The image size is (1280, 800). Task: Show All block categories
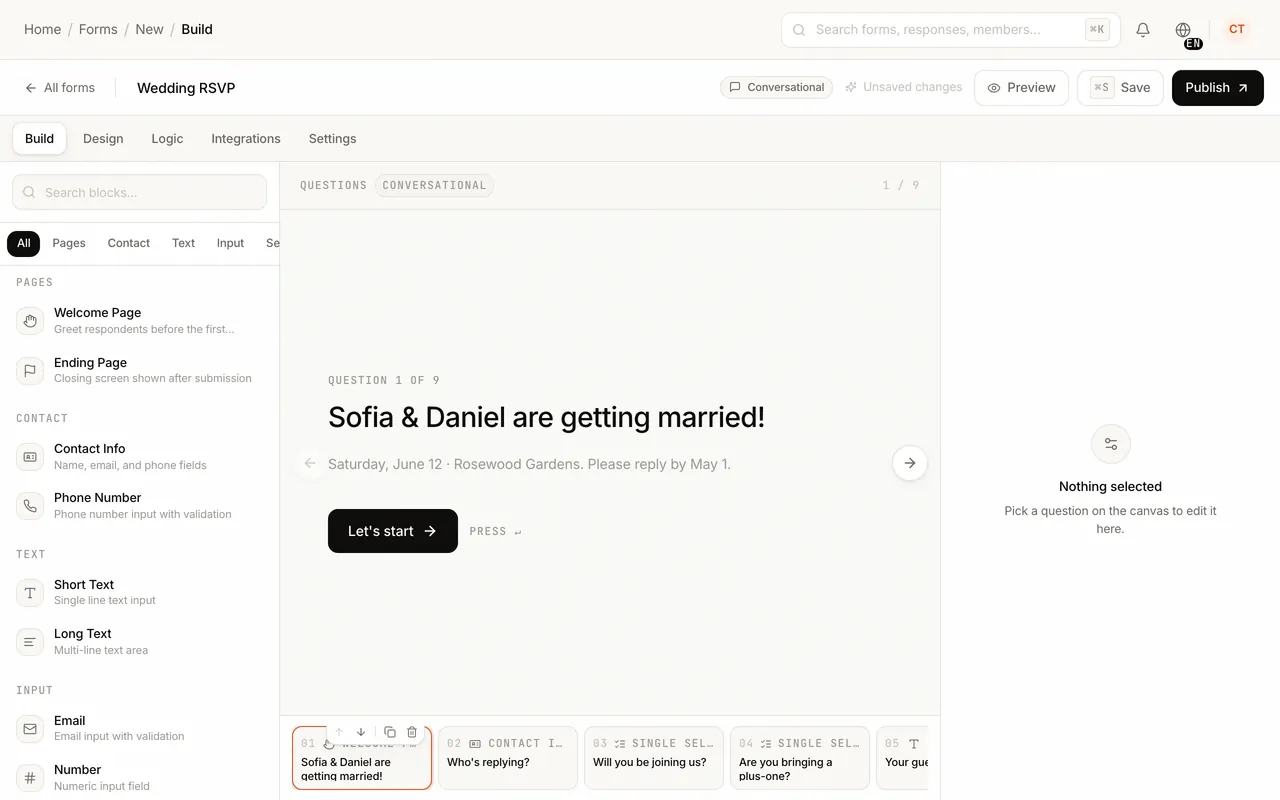pyautogui.click(x=24, y=243)
